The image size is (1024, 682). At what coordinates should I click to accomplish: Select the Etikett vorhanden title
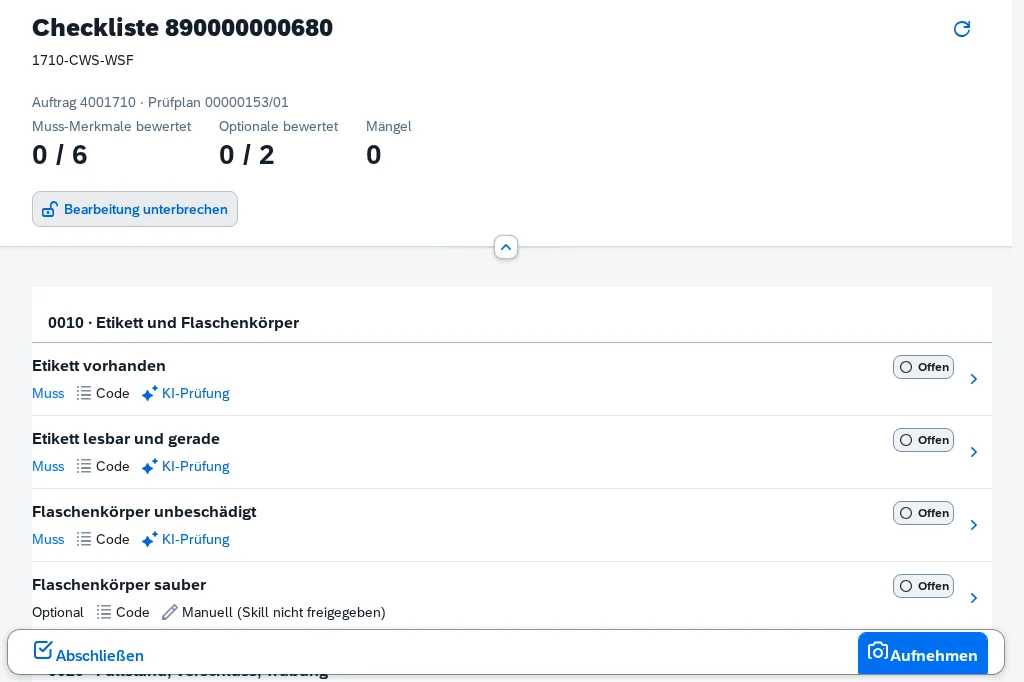coord(99,366)
